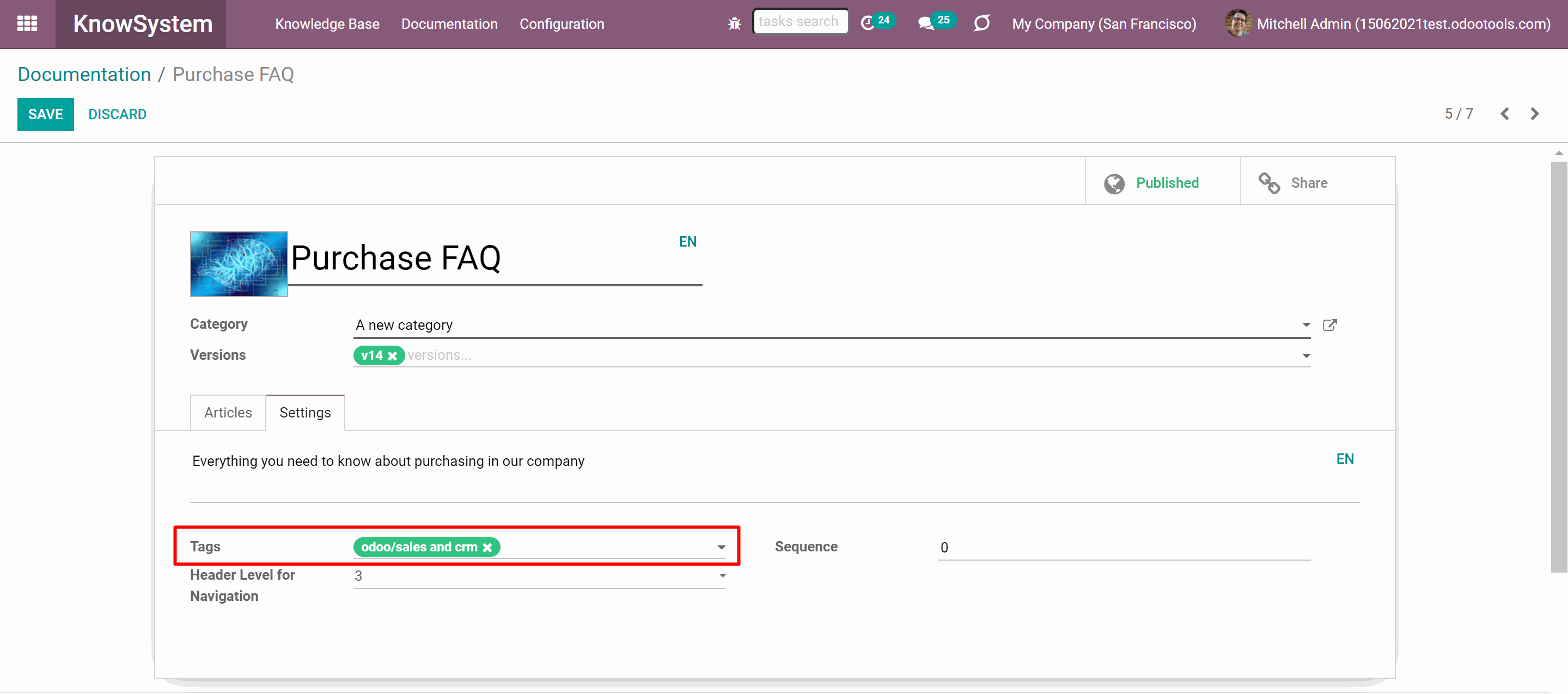Click the debug bug icon
The width and height of the screenshot is (1568, 694).
[735, 24]
